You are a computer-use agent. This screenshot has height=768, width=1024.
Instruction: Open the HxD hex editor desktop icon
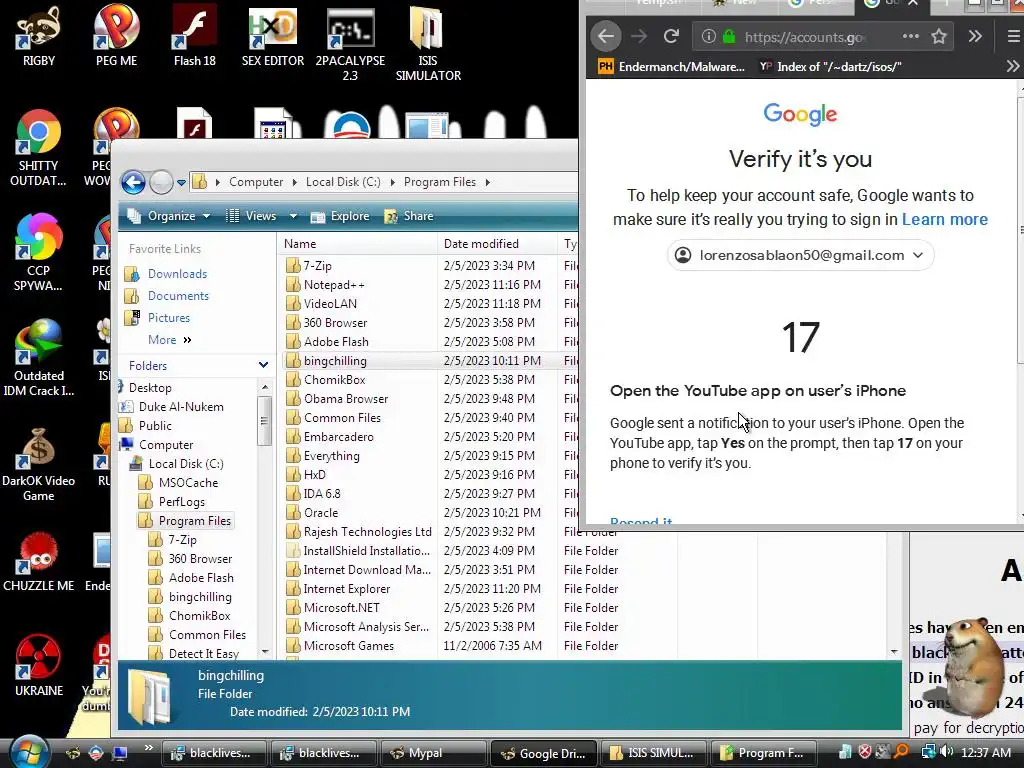click(x=273, y=36)
